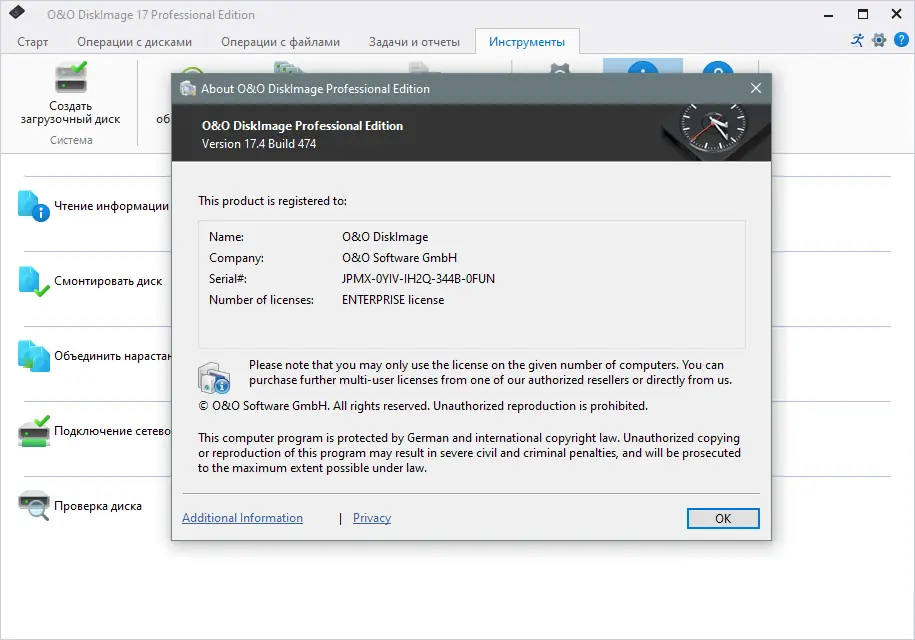Viewport: 915px width, 640px height.
Task: Click the Проверка диска magnifier icon
Action: (33, 506)
